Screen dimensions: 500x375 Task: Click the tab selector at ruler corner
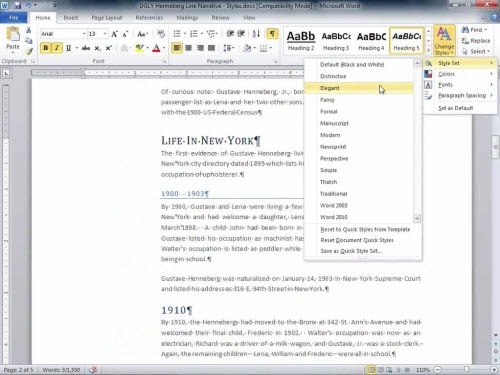[6, 73]
